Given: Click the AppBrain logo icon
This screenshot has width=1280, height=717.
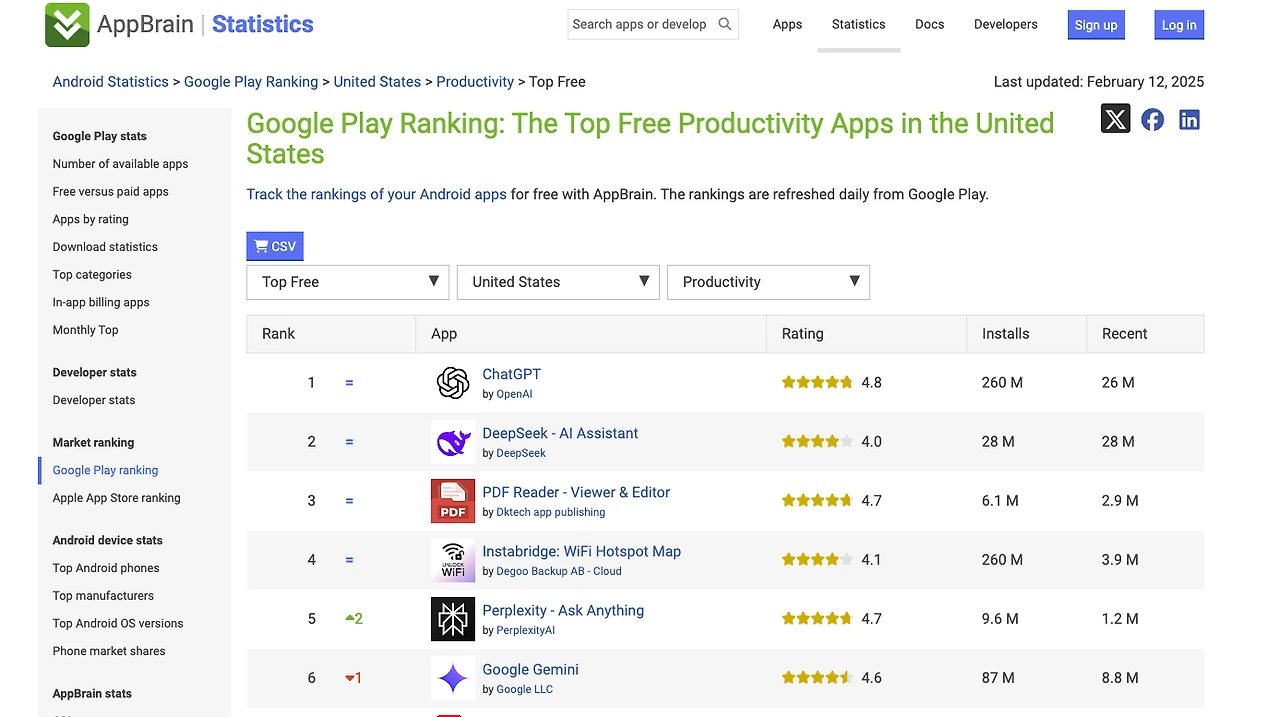Looking at the screenshot, I should (67, 25).
